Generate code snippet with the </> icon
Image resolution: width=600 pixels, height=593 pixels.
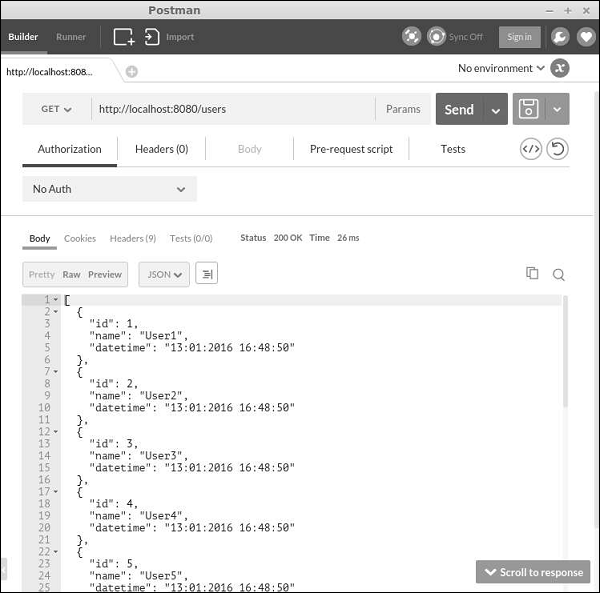tap(531, 149)
